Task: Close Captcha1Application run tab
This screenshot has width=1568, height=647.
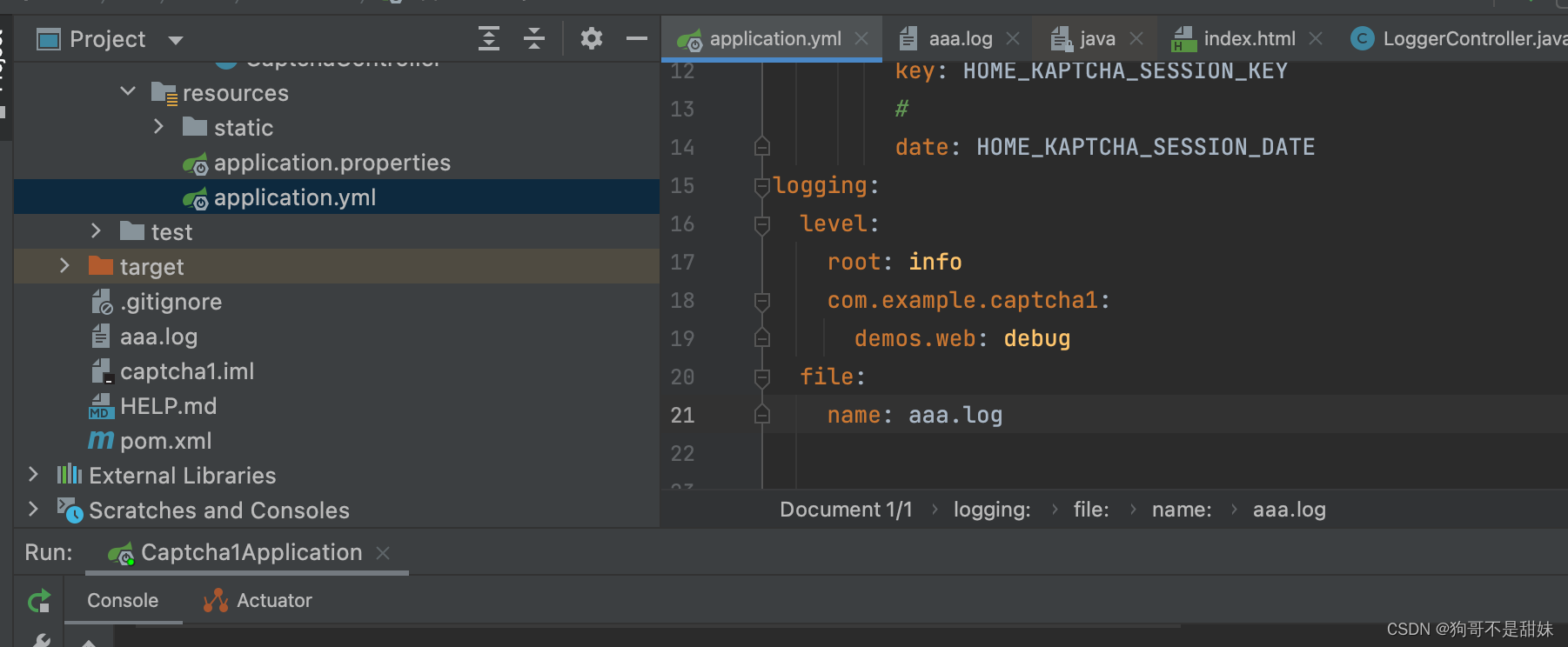Action: coord(383,553)
